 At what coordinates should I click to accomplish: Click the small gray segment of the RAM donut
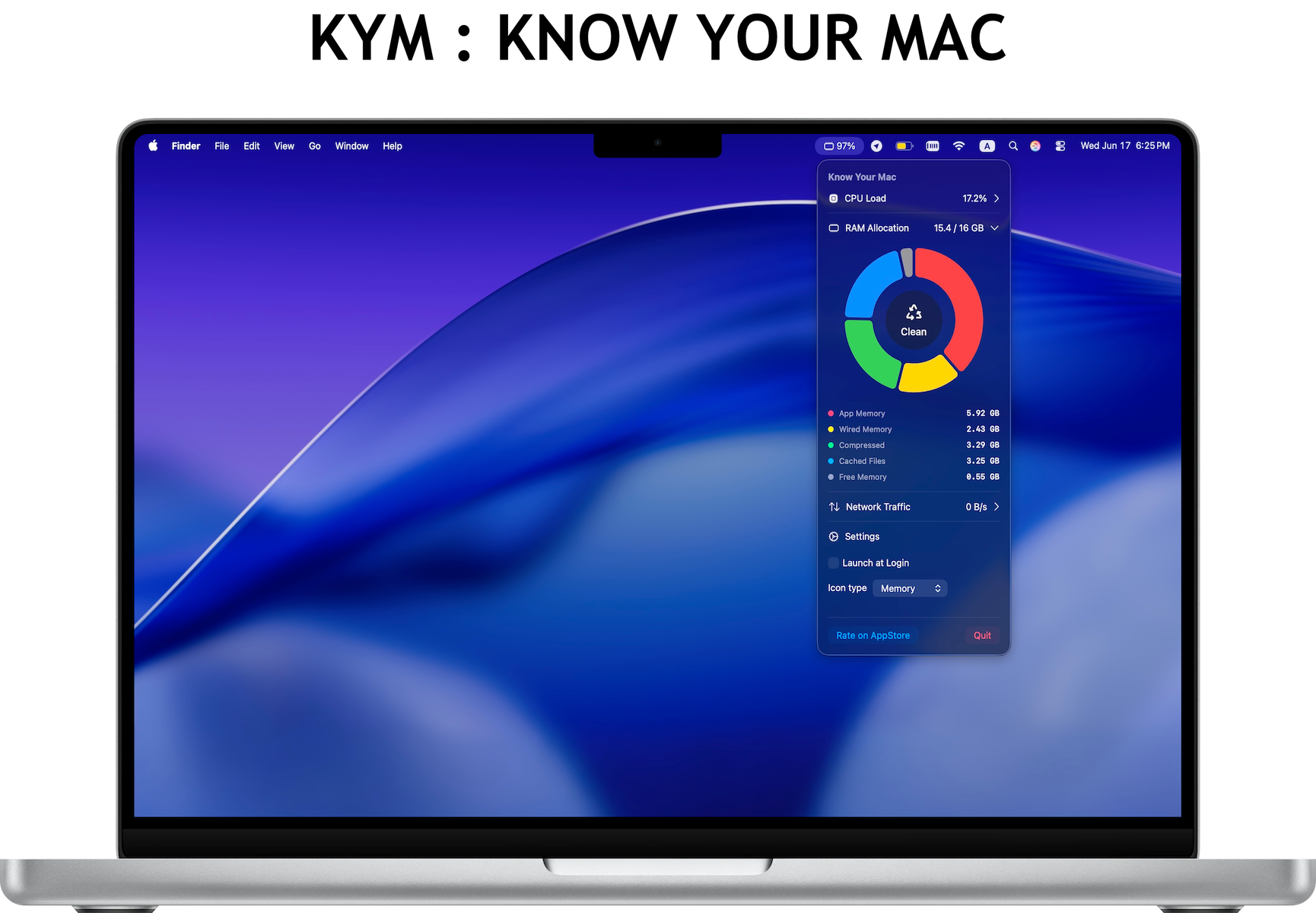pyautogui.click(x=907, y=262)
